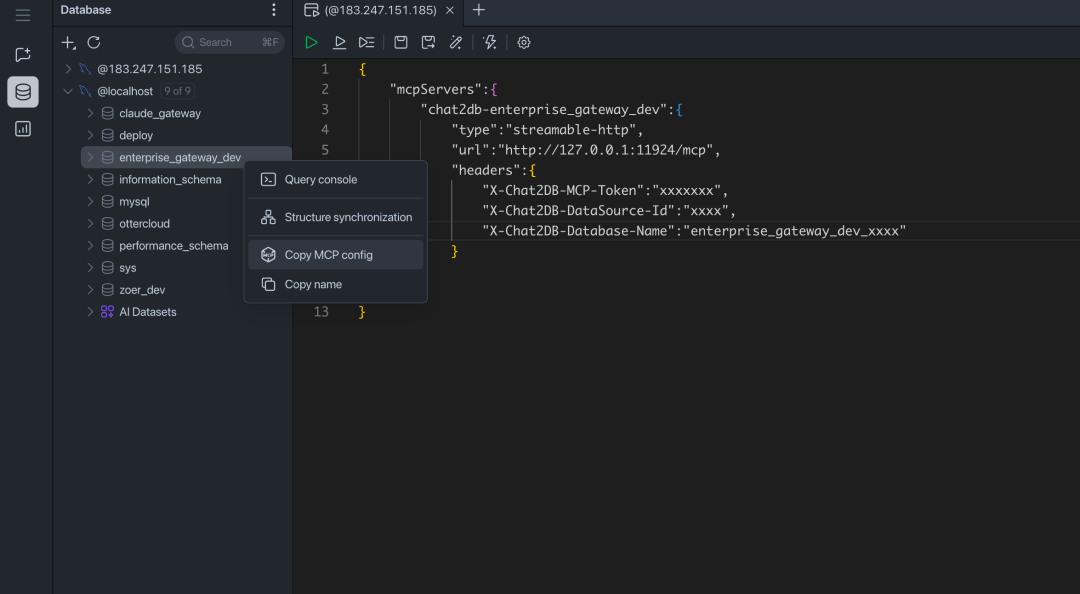The width and height of the screenshot is (1080, 594).
Task: Refresh the database tree
Action: point(94,43)
